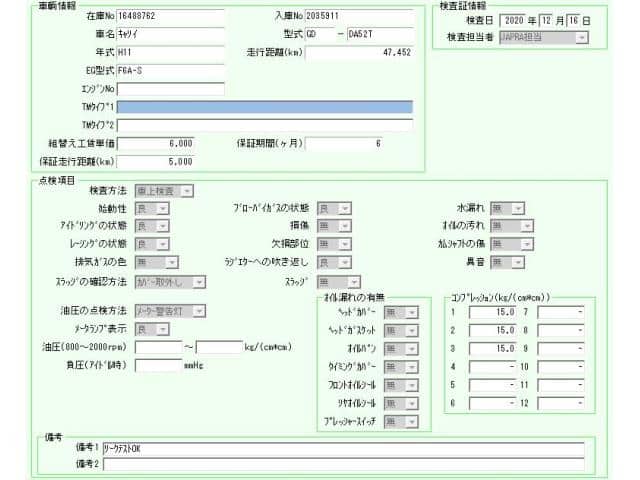640x480 pixels.
Task: Click the 検査日 year field
Action: pyautogui.click(x=513, y=21)
